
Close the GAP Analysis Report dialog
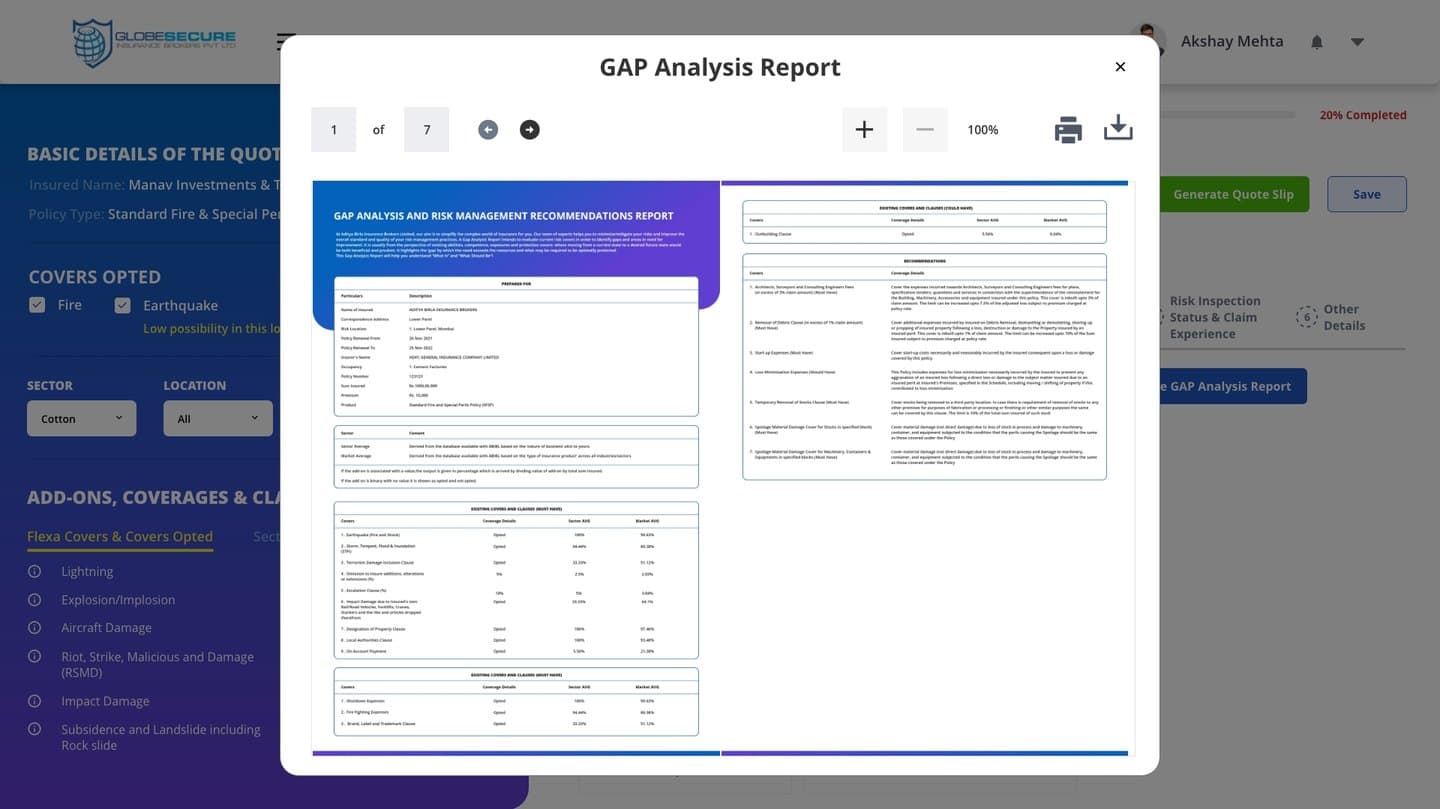point(1120,67)
